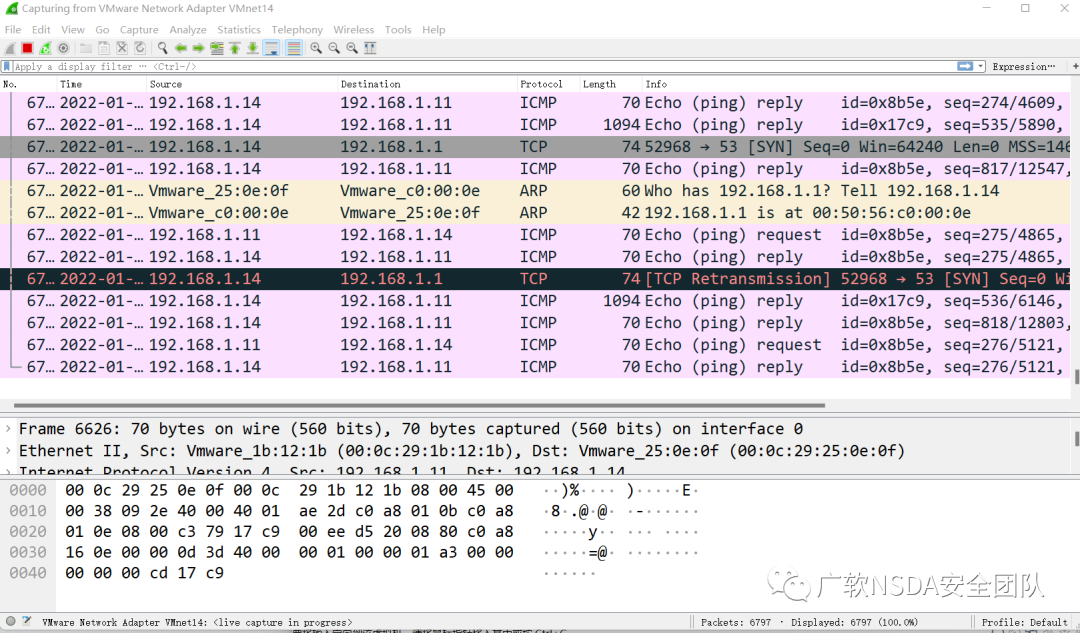Reset text to normal size

point(352,48)
